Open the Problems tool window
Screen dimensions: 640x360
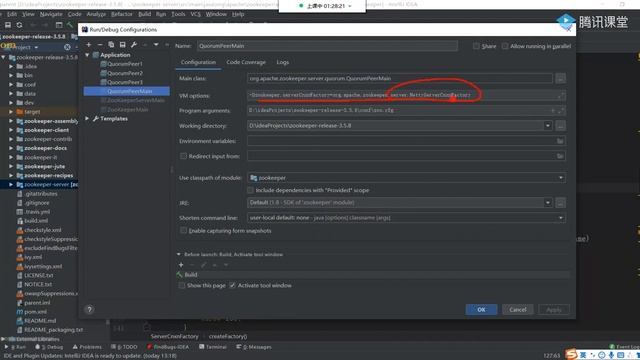(87, 347)
